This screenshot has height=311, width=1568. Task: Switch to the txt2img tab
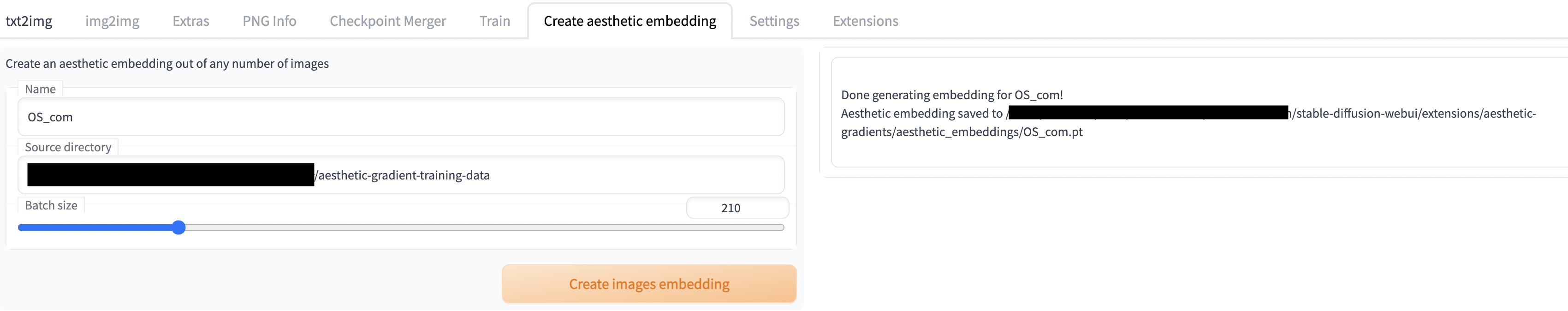pyautogui.click(x=29, y=21)
